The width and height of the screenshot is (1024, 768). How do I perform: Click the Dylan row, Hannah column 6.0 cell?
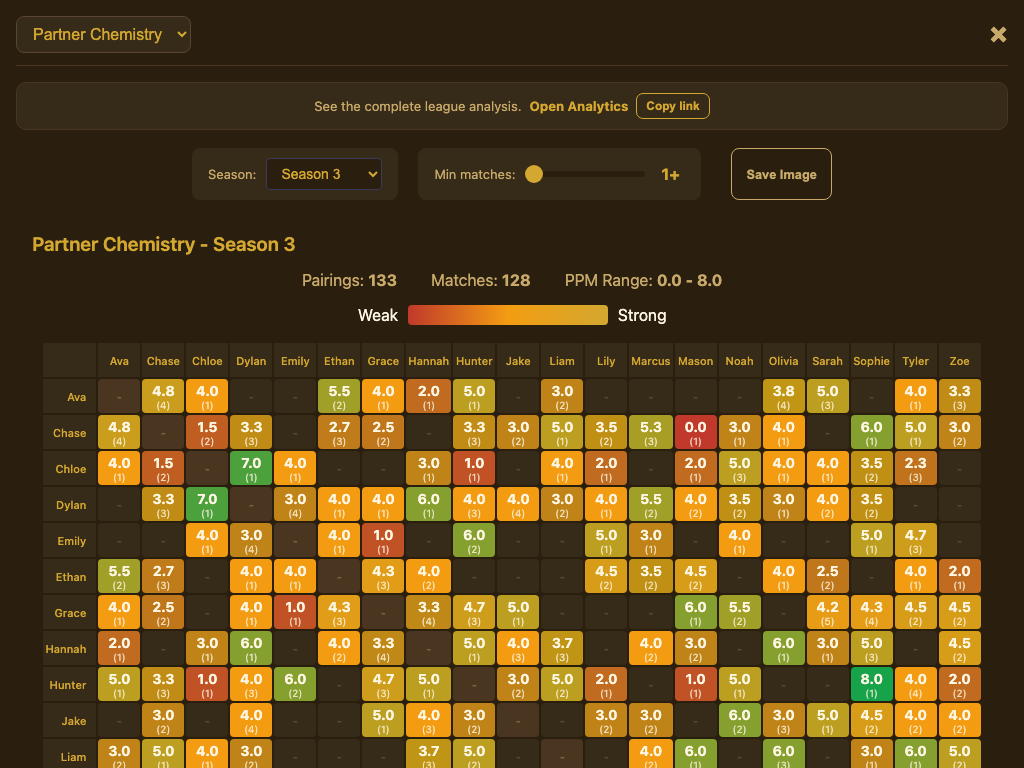[428, 504]
